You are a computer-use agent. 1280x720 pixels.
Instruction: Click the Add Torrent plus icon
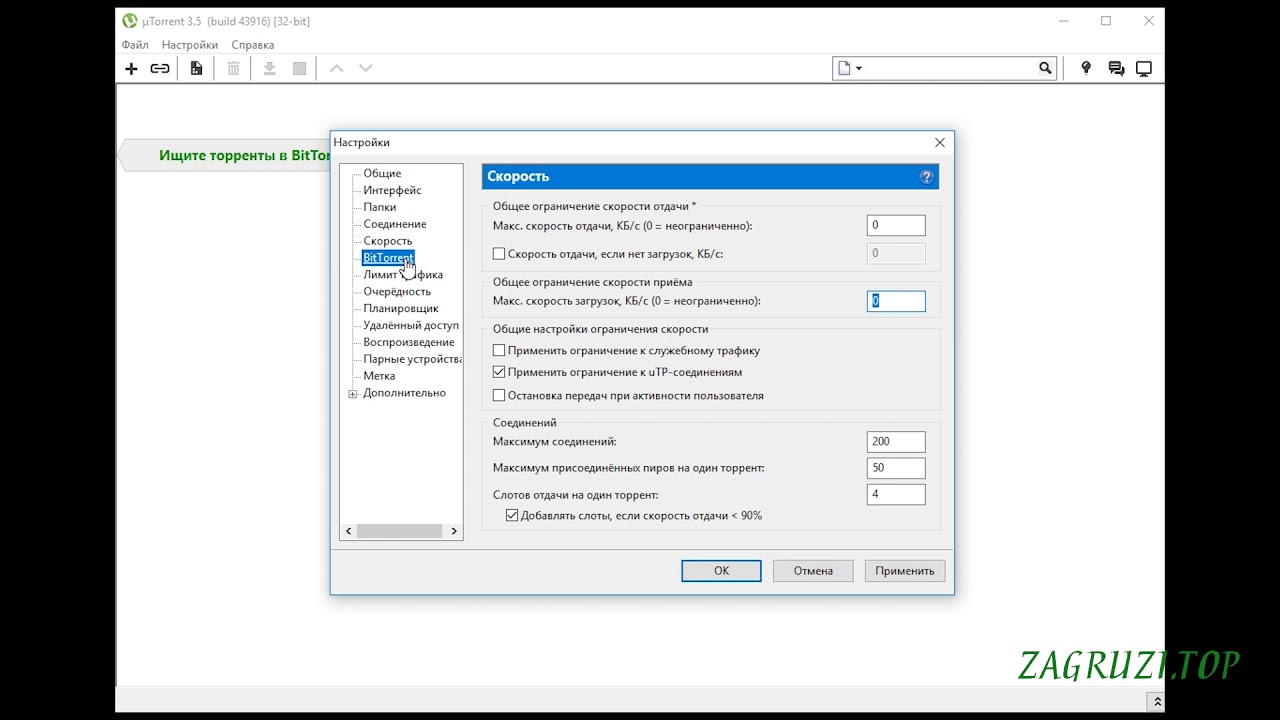point(131,69)
